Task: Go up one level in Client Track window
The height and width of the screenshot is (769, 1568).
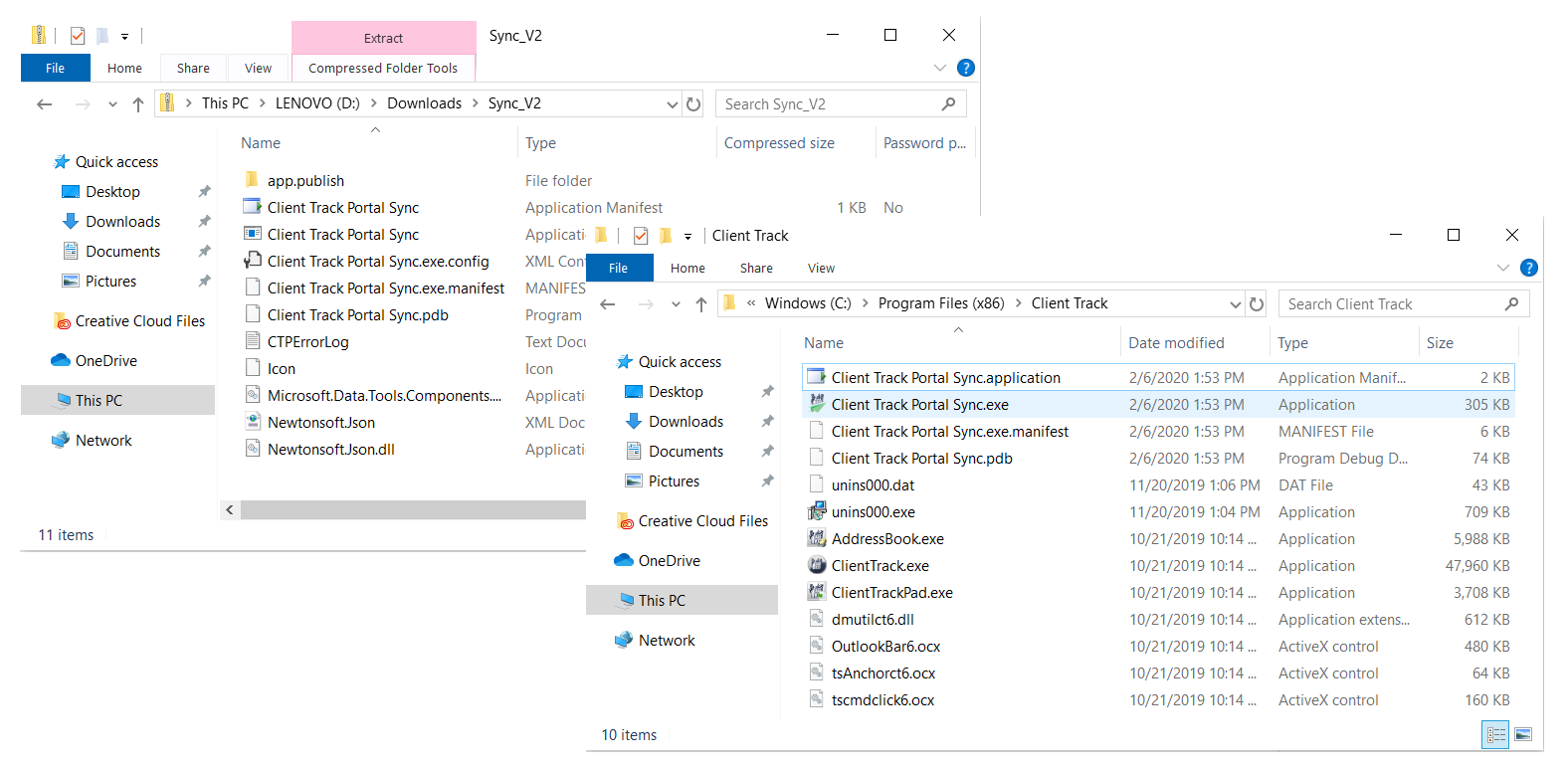Action: pyautogui.click(x=701, y=304)
